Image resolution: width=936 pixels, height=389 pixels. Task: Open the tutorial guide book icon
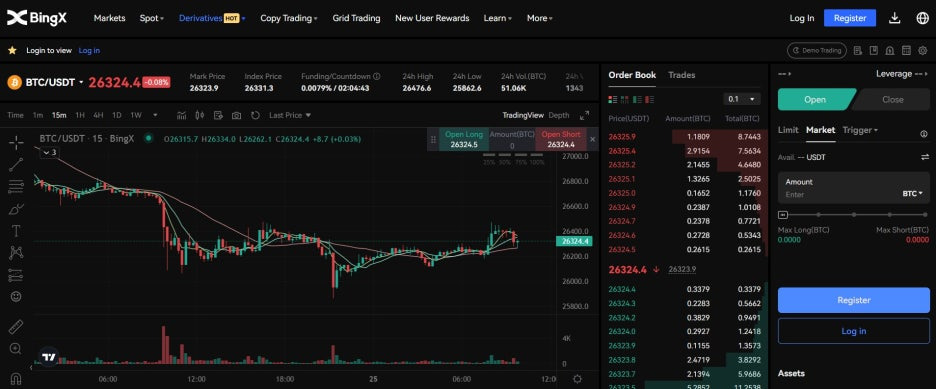click(x=874, y=51)
